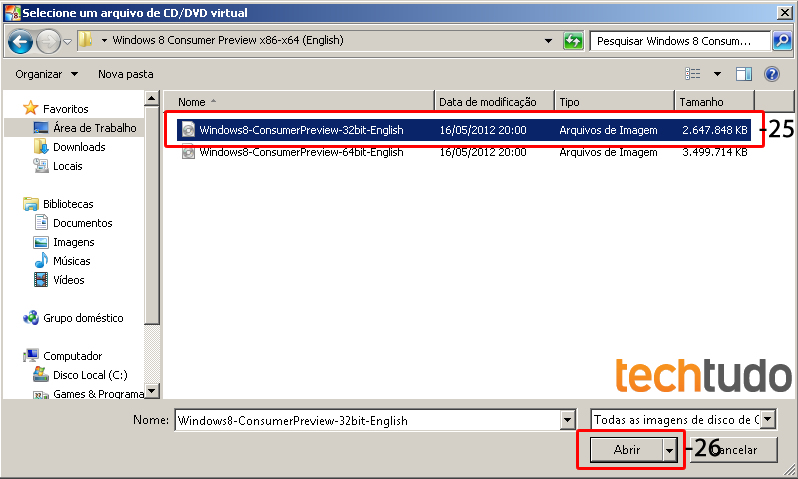Close the dialog with the X button
This screenshot has width=798, height=479.
pyautogui.click(x=784, y=13)
